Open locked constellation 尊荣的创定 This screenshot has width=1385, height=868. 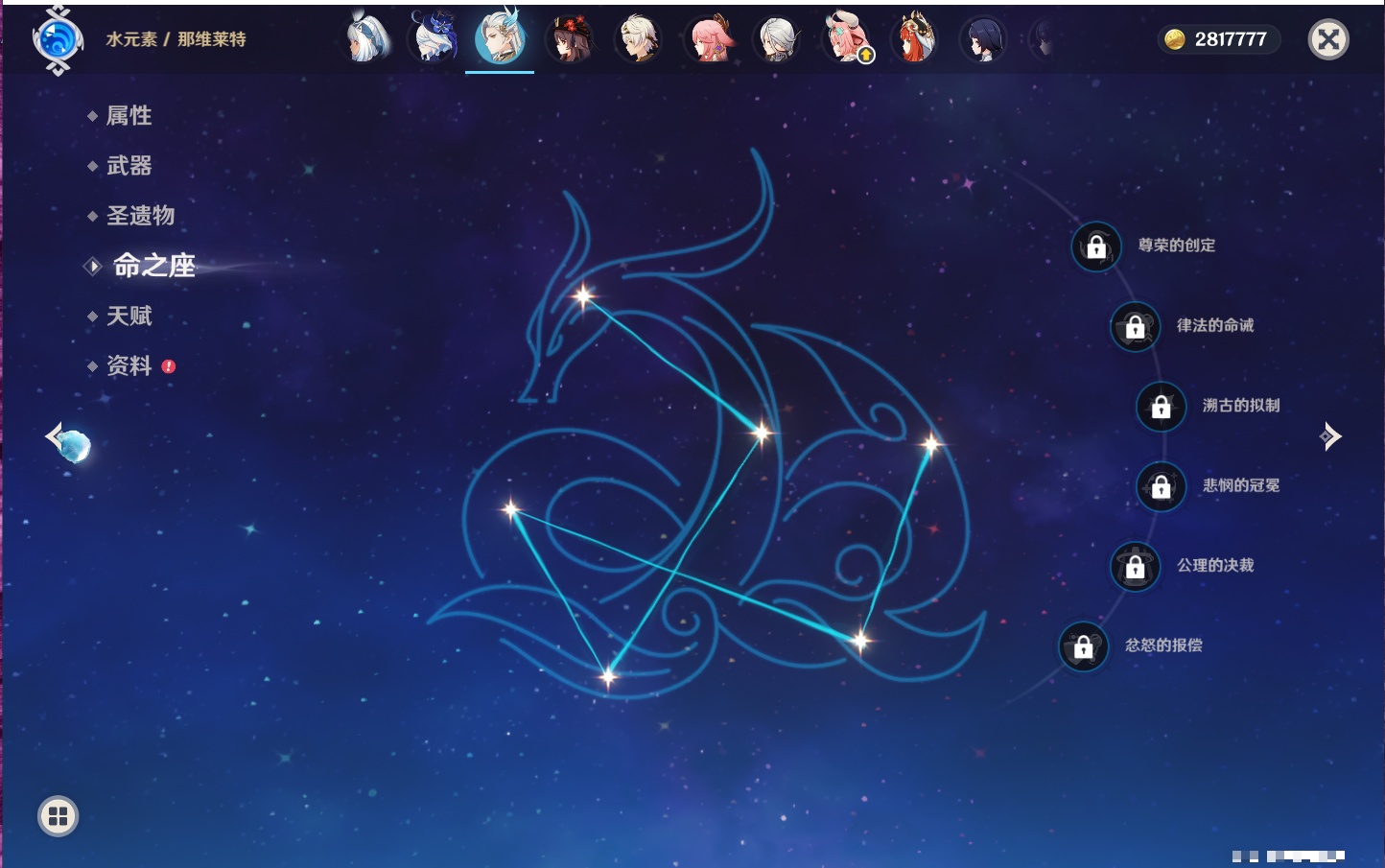pyautogui.click(x=1096, y=246)
